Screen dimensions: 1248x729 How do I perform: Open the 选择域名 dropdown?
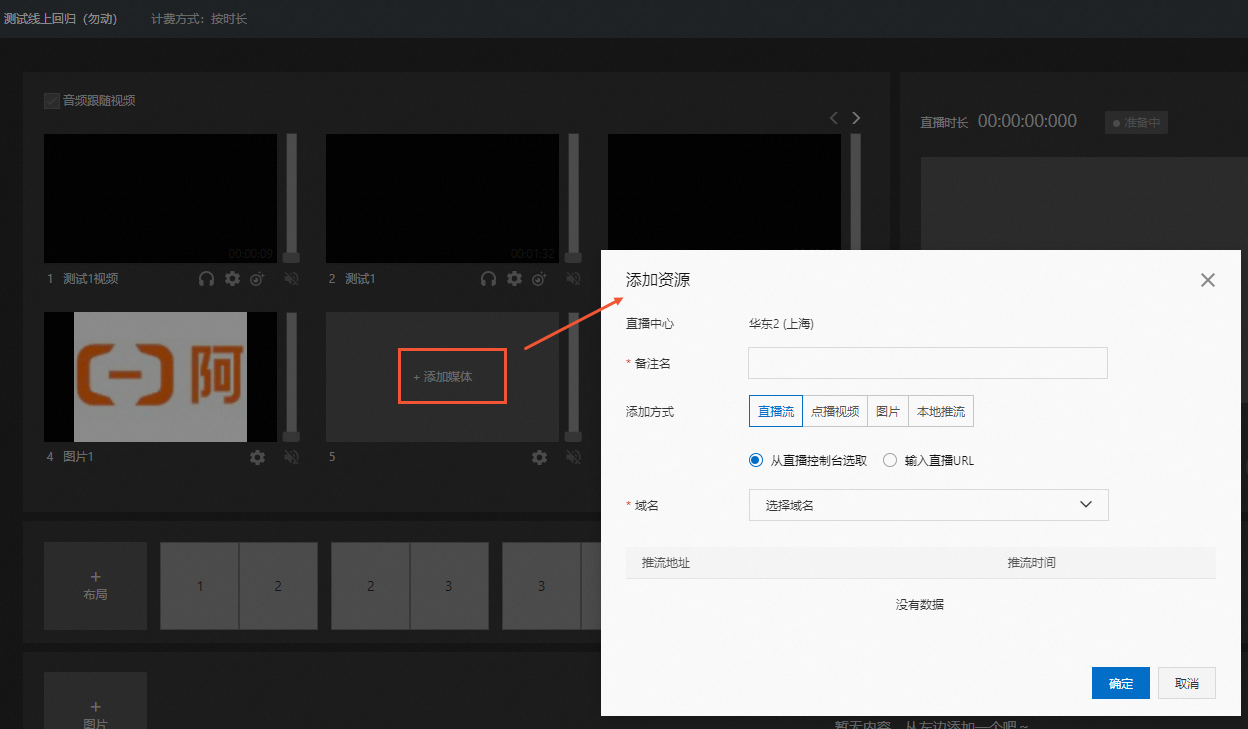[x=928, y=505]
